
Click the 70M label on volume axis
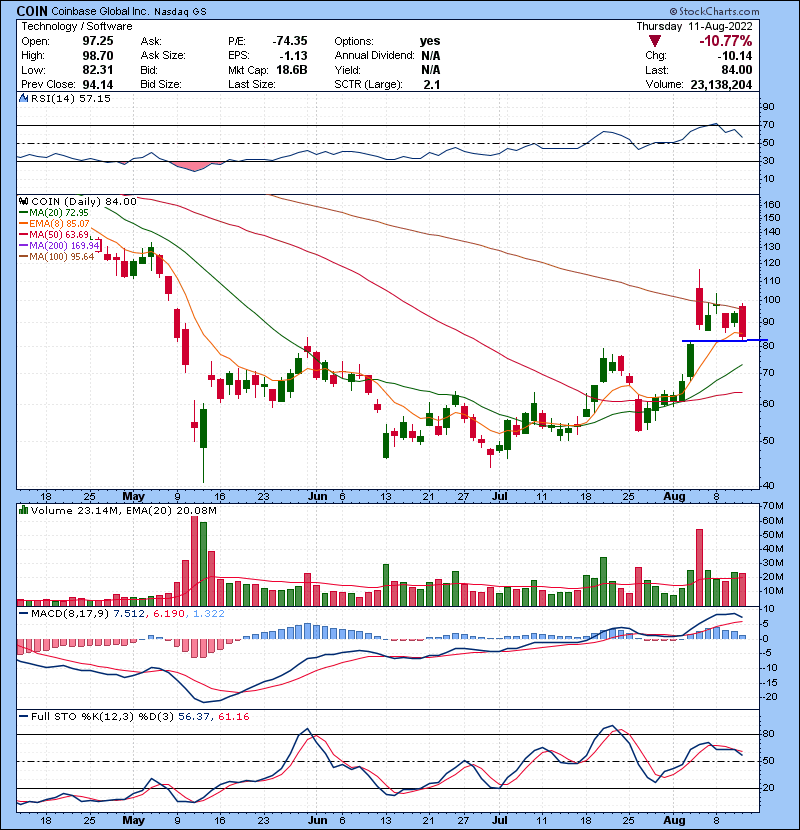tap(773, 506)
